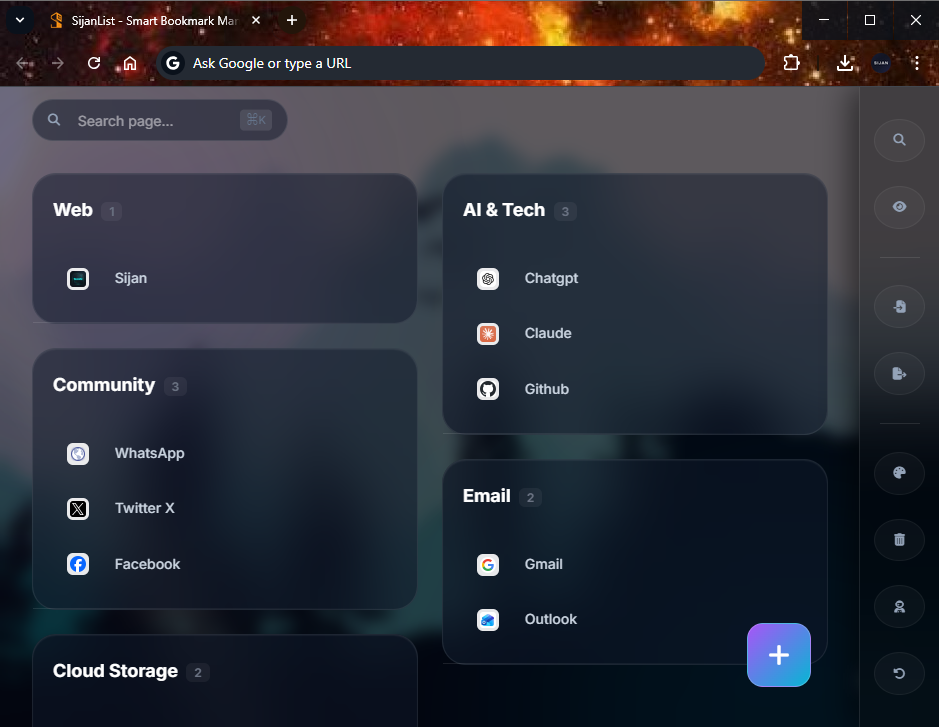The width and height of the screenshot is (939, 727).
Task: Switch to the SijanList browser tab
Action: pyautogui.click(x=150, y=20)
